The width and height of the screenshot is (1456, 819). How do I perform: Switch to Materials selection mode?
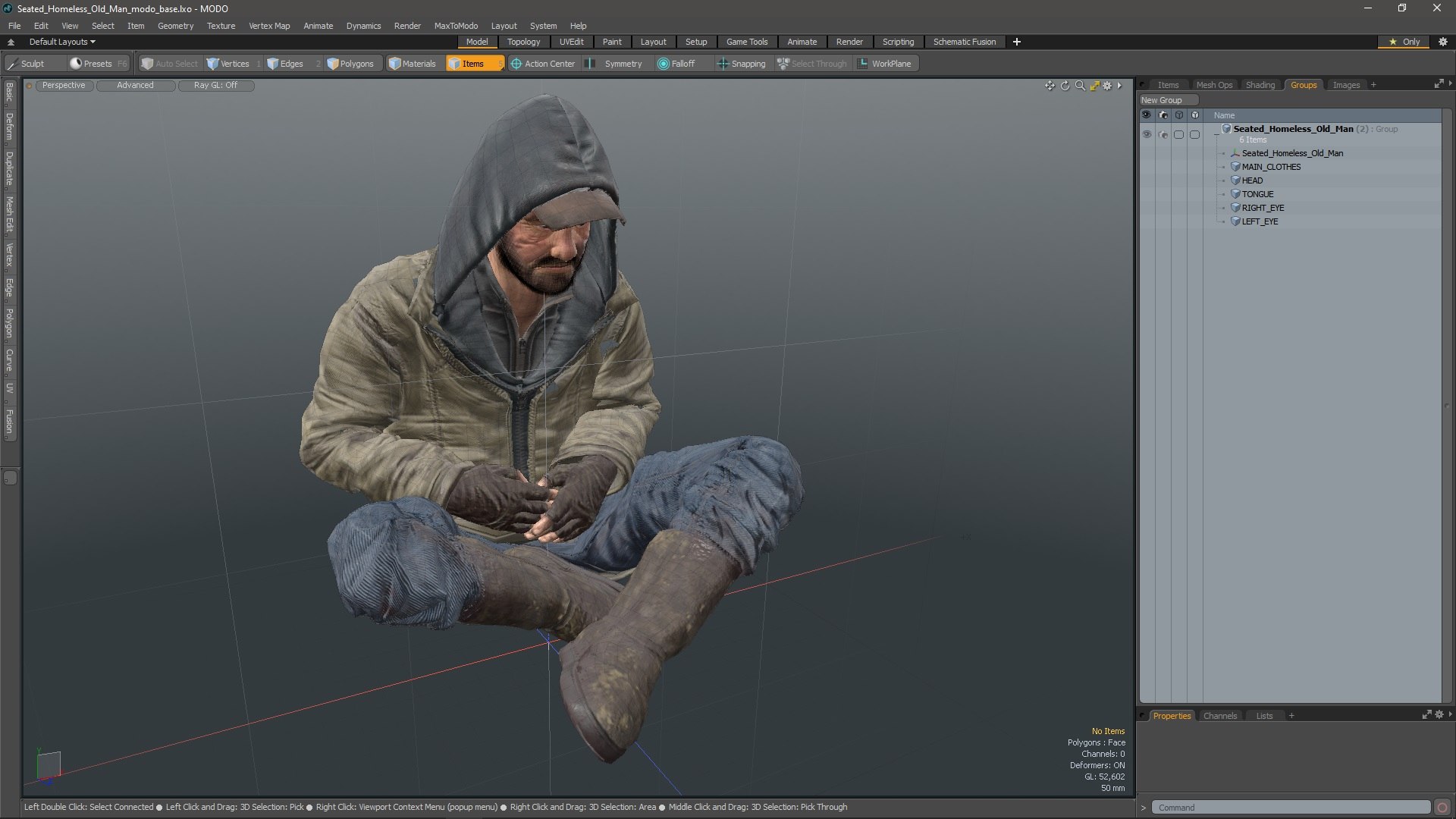point(413,64)
